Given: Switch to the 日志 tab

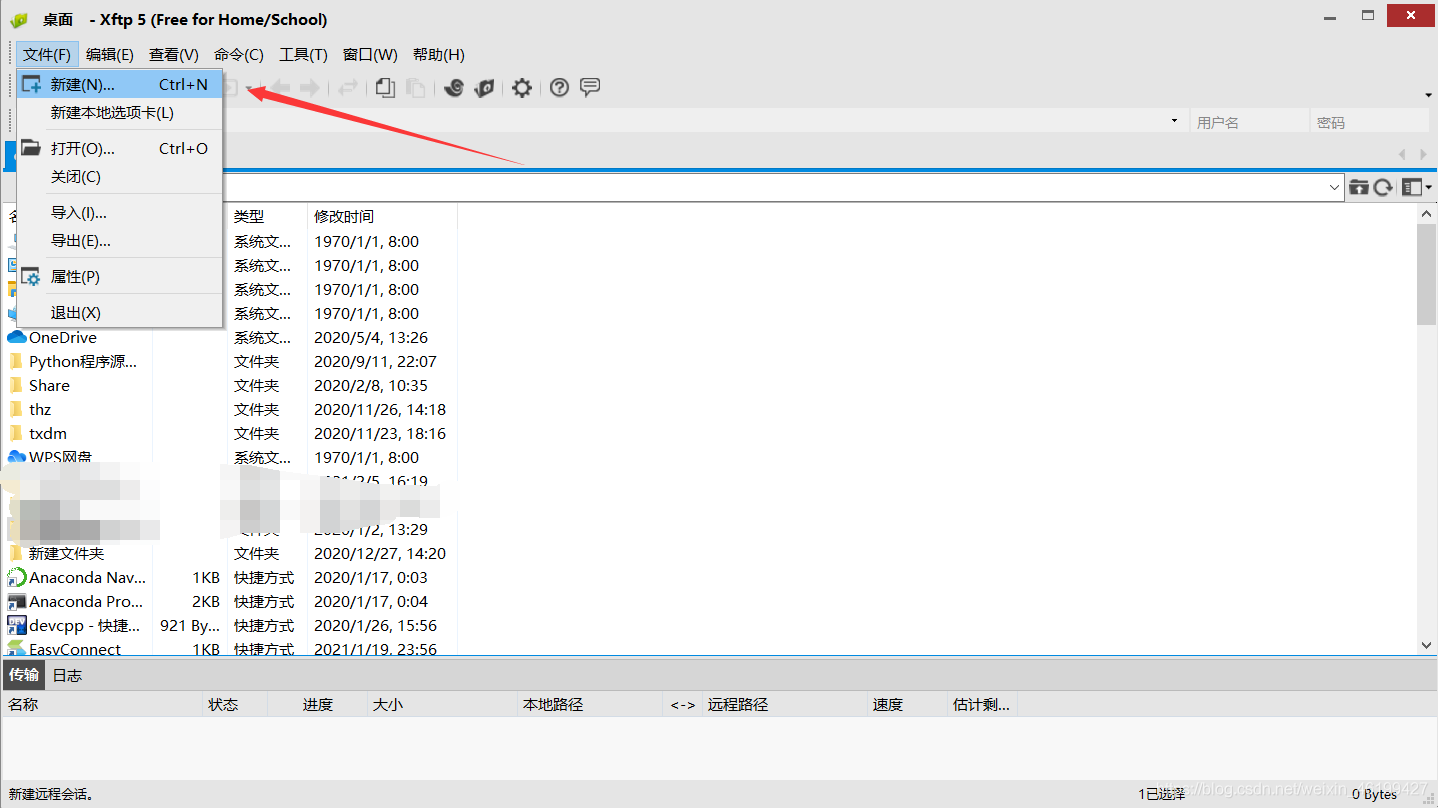Looking at the screenshot, I should tap(67, 675).
